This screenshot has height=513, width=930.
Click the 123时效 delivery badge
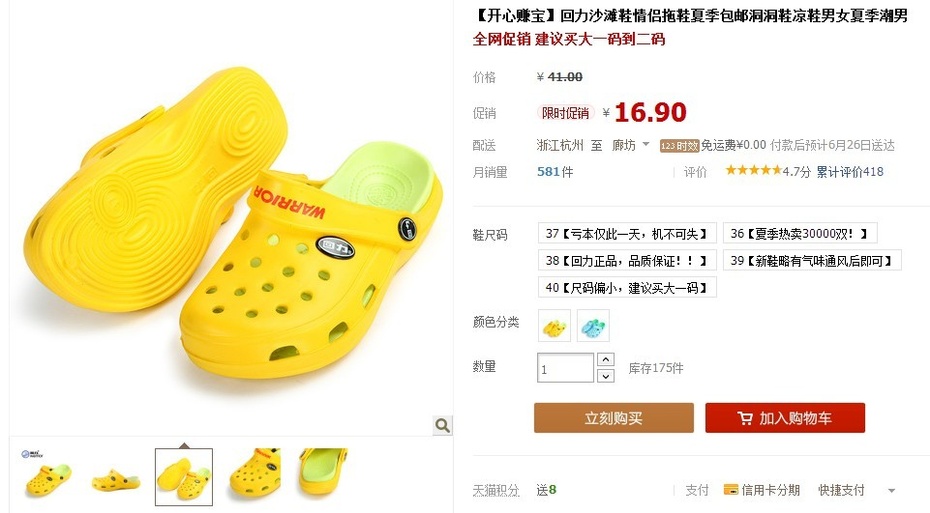[x=680, y=146]
